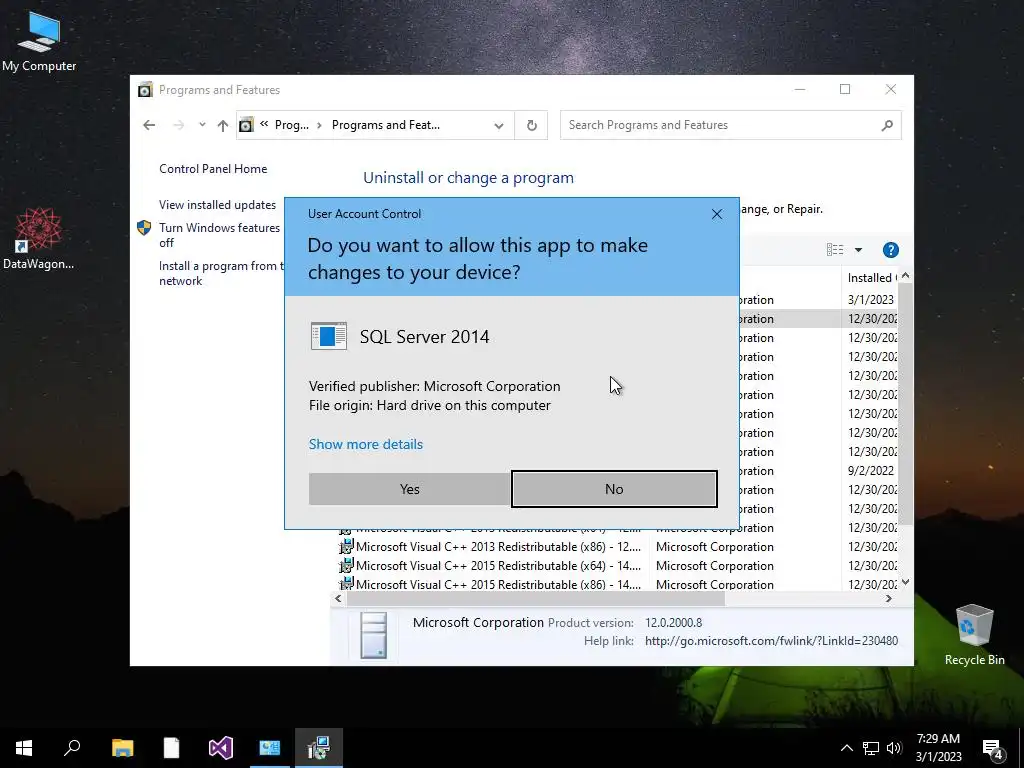The width and height of the screenshot is (1024, 768).
Task: Open the network status tray icon
Action: click(x=871, y=748)
